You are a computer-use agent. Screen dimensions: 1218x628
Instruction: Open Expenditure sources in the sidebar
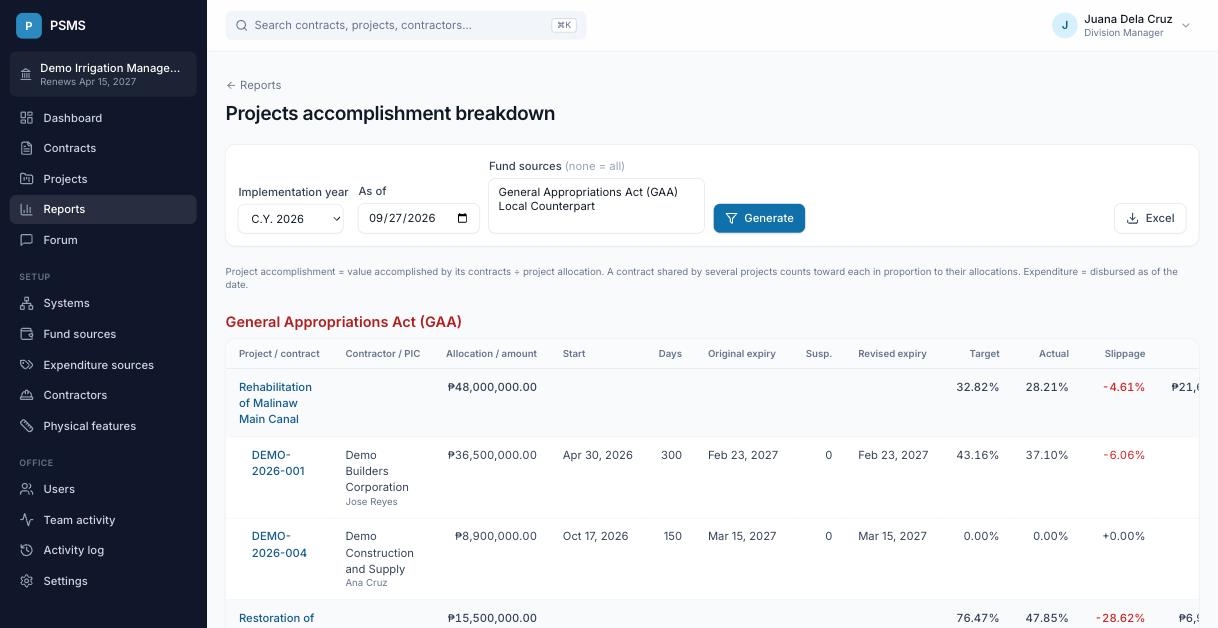103,365
